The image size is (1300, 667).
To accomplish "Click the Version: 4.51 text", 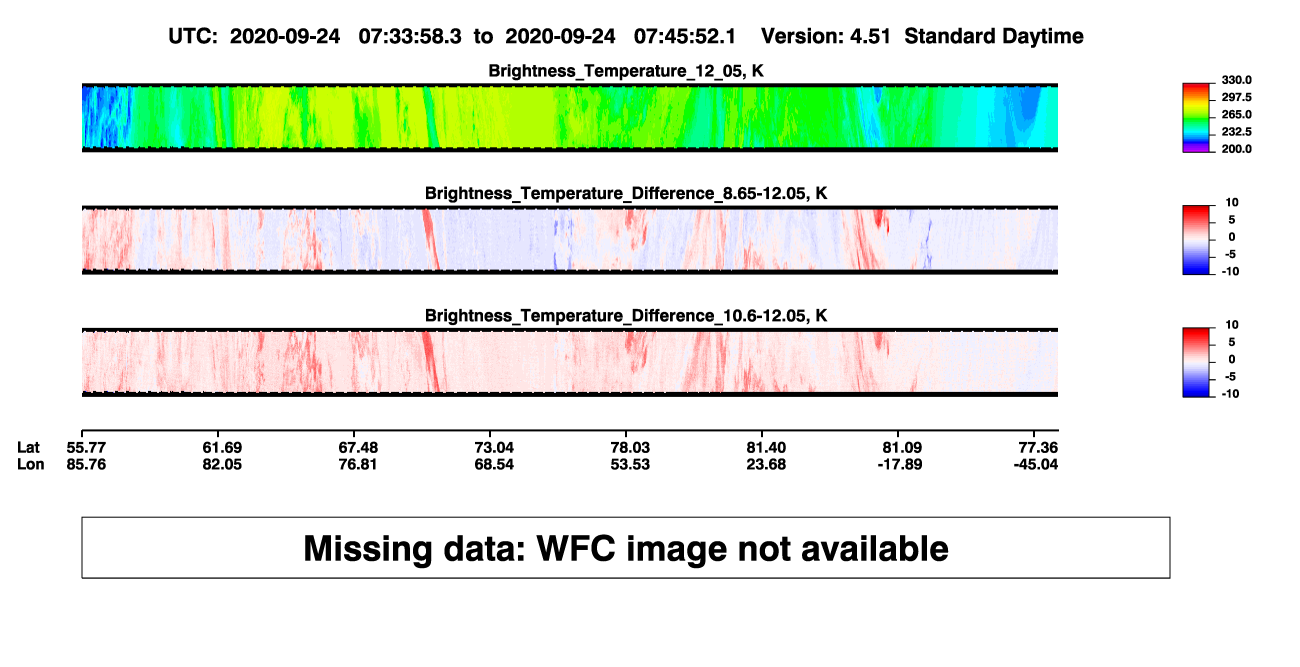I will click(x=828, y=36).
